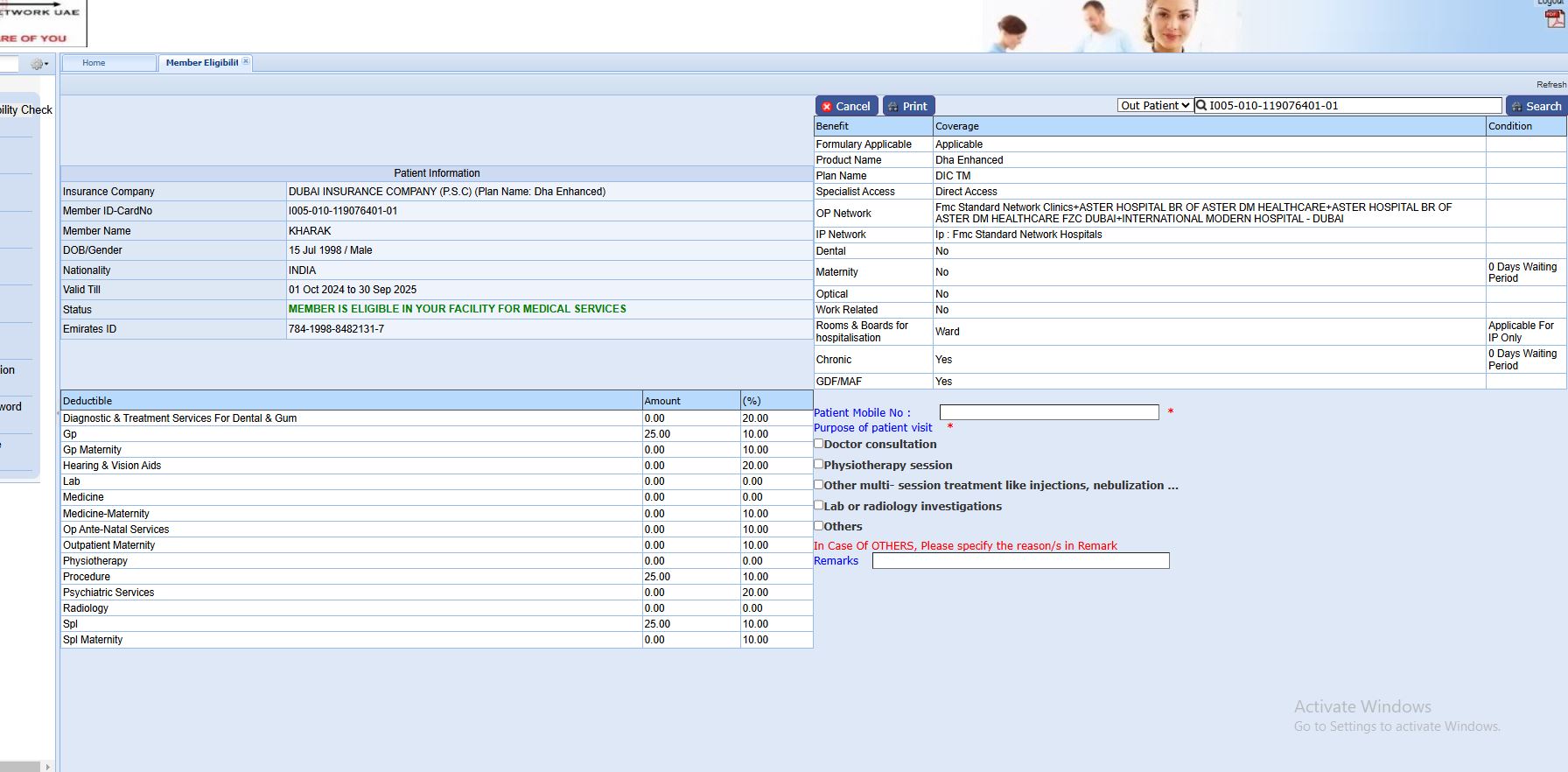Click the Search button
The image size is (1568, 772).
coord(1536,106)
